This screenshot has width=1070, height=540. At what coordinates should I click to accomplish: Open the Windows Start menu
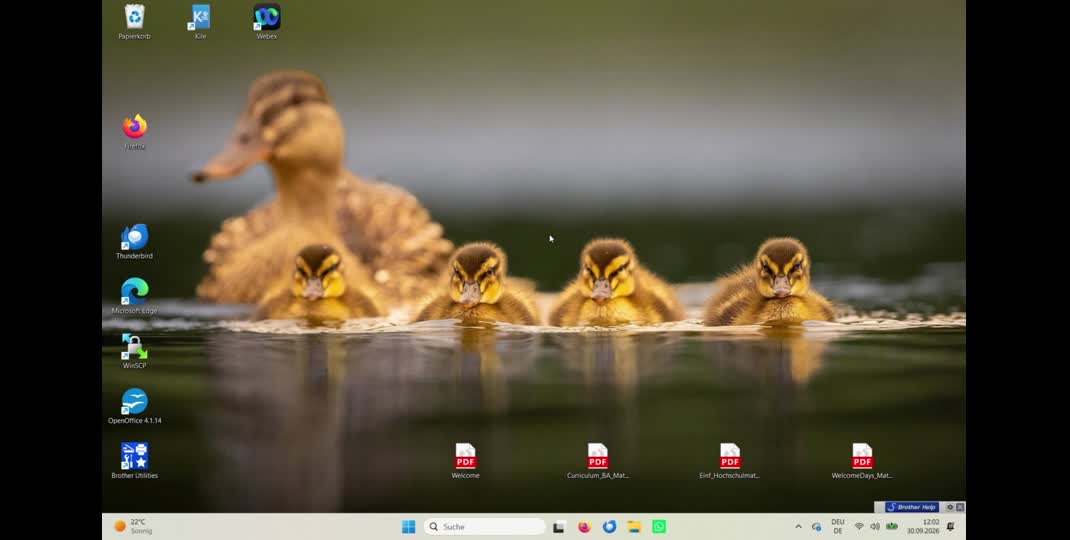coord(409,526)
